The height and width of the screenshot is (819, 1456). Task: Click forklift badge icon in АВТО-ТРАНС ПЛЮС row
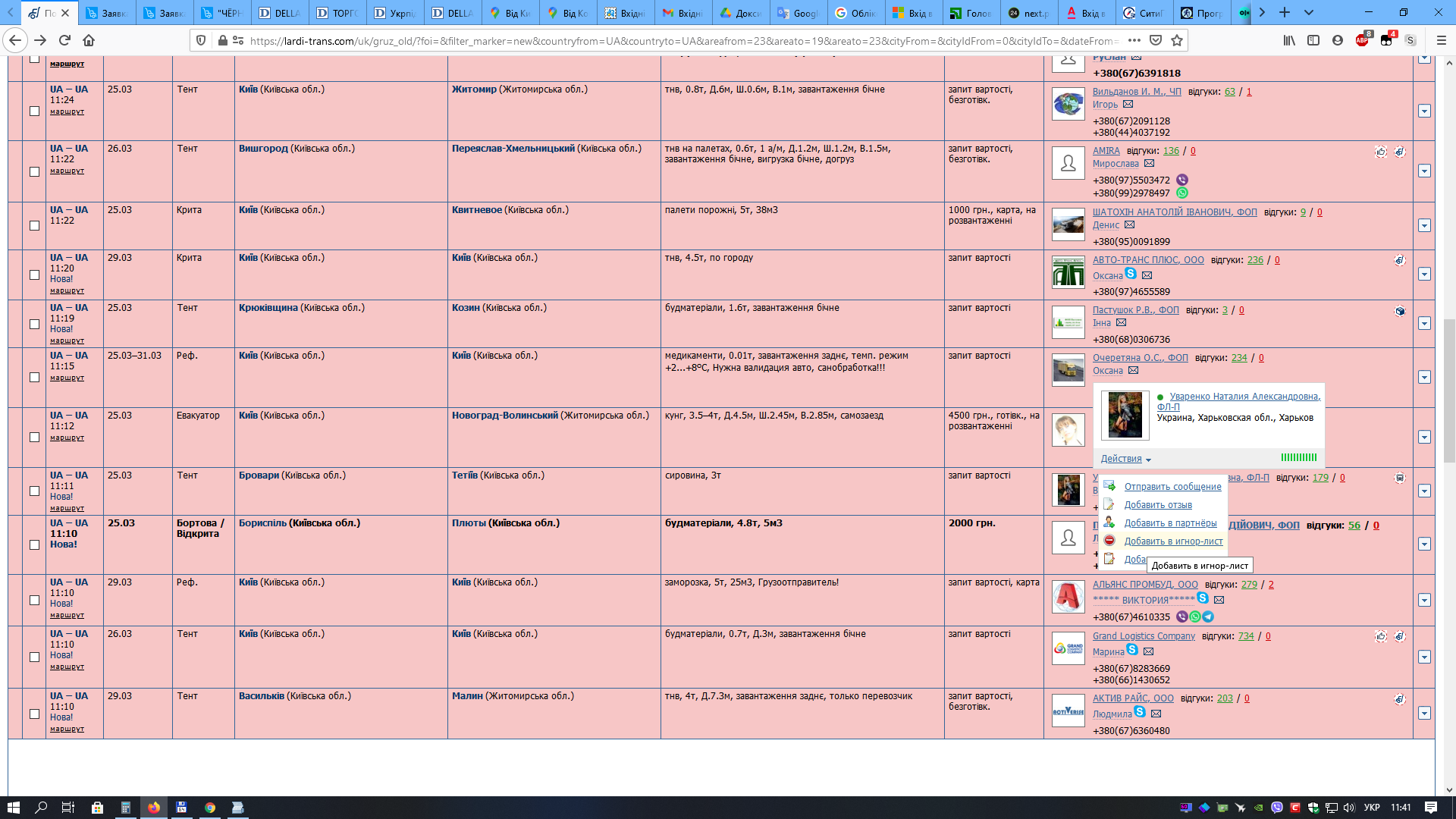coord(1400,260)
